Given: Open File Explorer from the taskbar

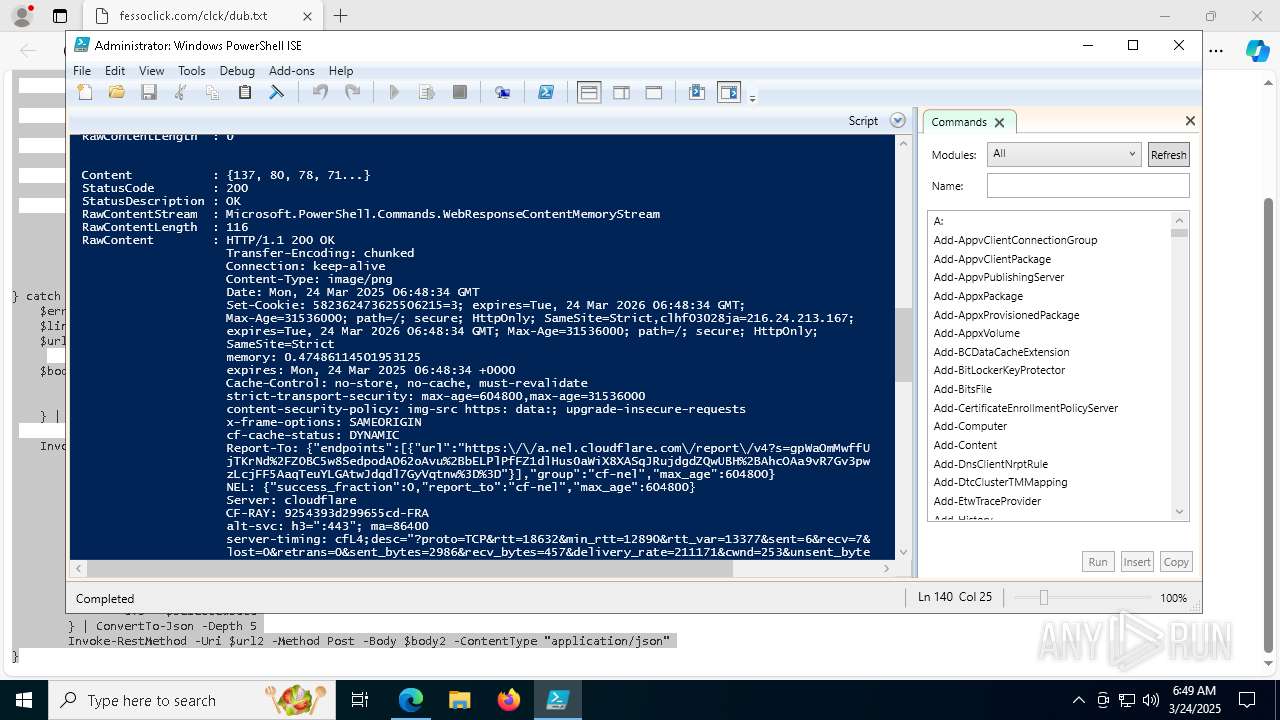Looking at the screenshot, I should click(x=460, y=700).
